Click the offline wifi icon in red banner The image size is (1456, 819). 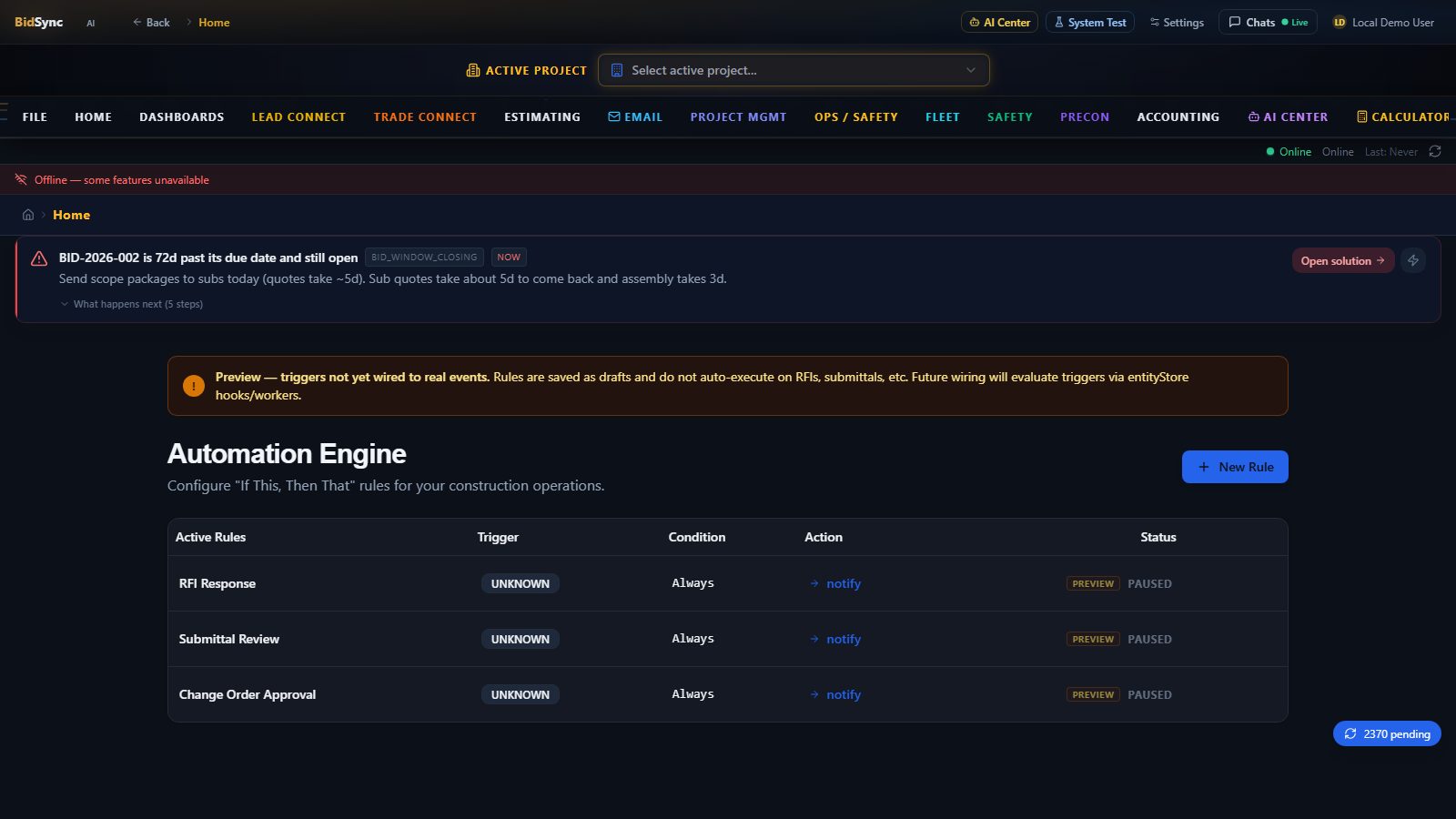(21, 179)
